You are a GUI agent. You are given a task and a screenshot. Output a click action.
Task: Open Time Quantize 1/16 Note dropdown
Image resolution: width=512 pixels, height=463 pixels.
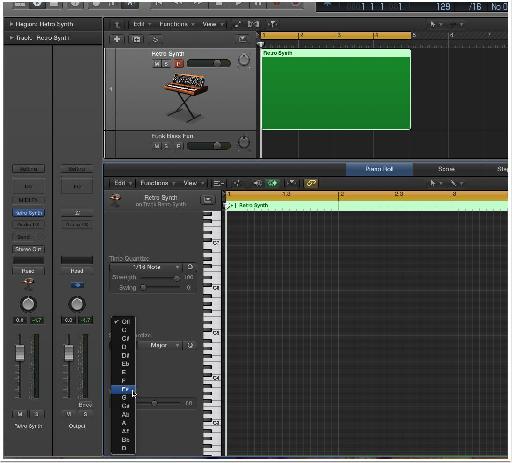(x=146, y=267)
